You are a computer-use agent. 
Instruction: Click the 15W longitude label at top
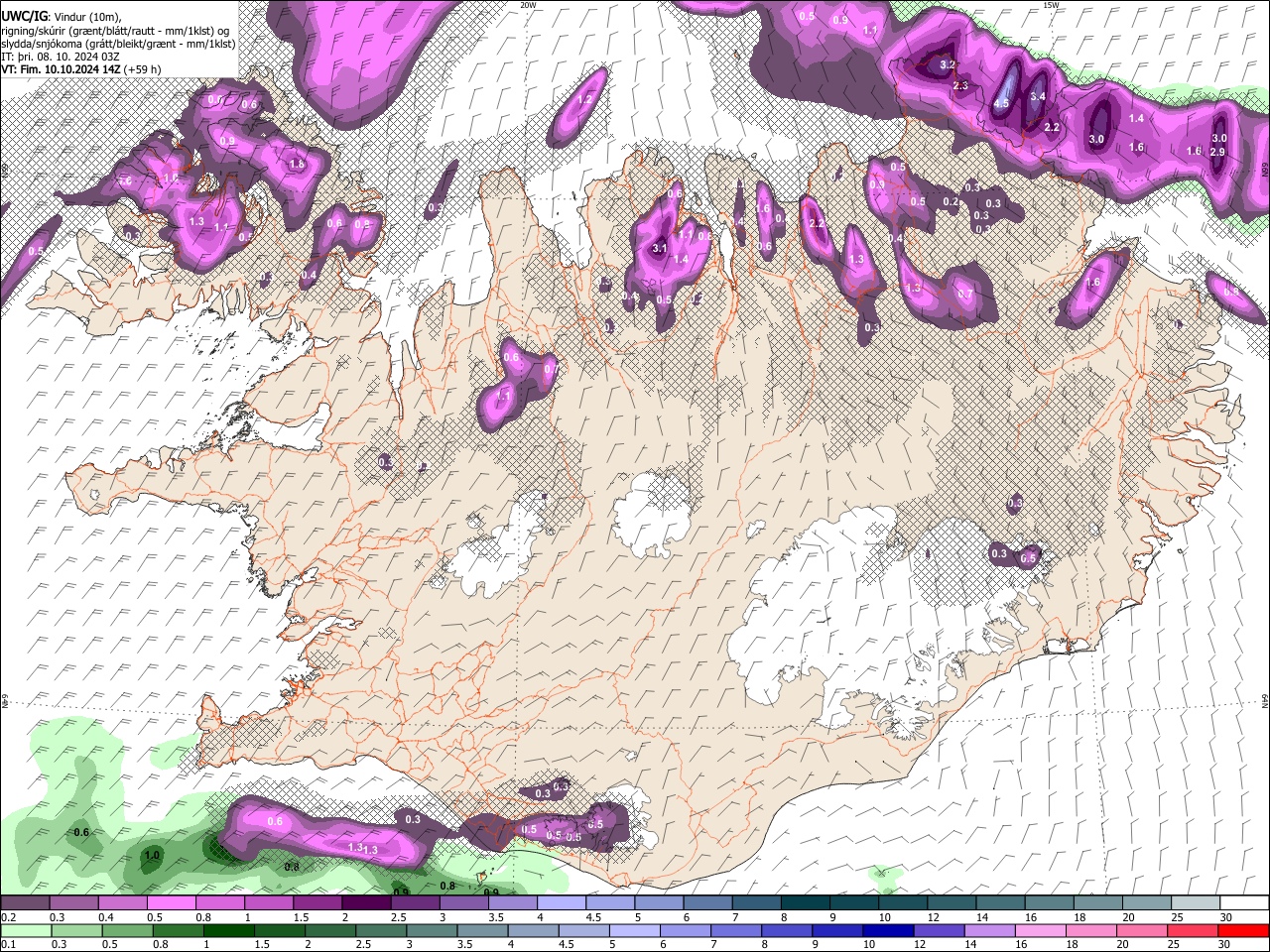[x=1051, y=5]
